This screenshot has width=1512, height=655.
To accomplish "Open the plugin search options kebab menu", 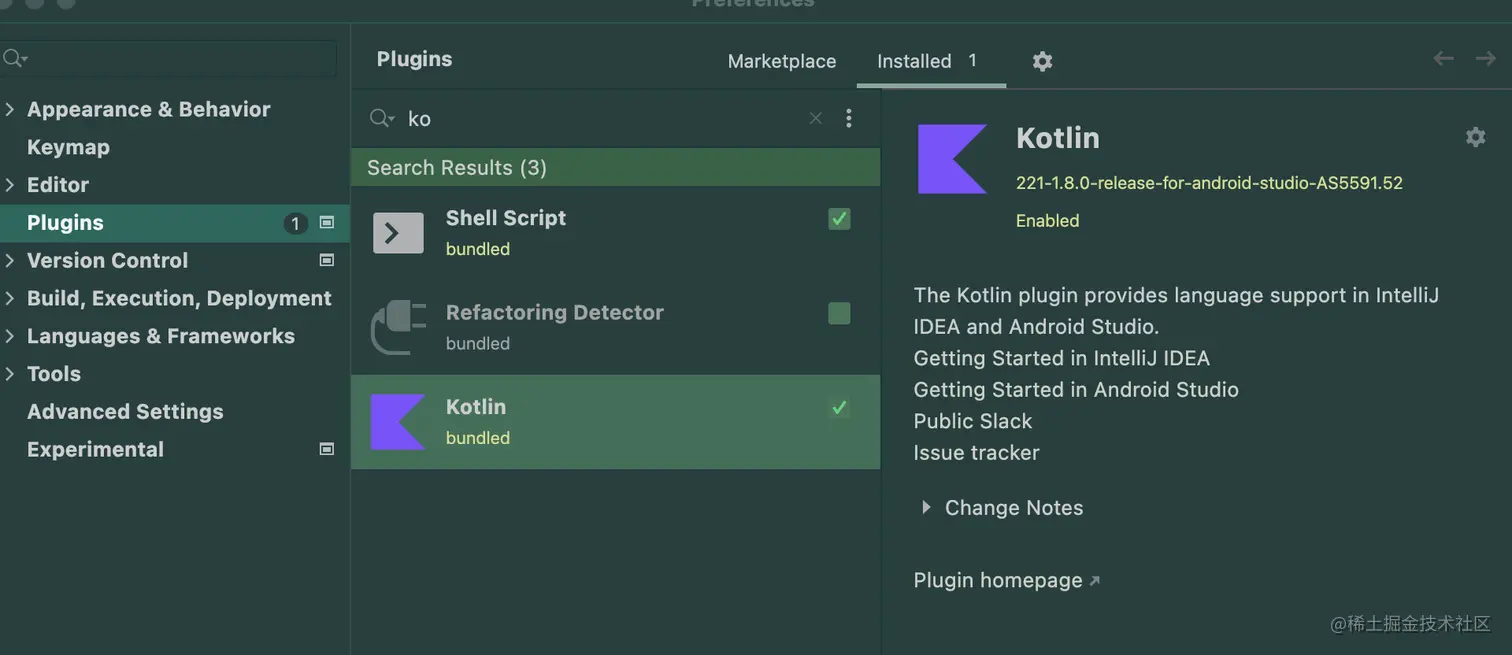I will pos(848,119).
